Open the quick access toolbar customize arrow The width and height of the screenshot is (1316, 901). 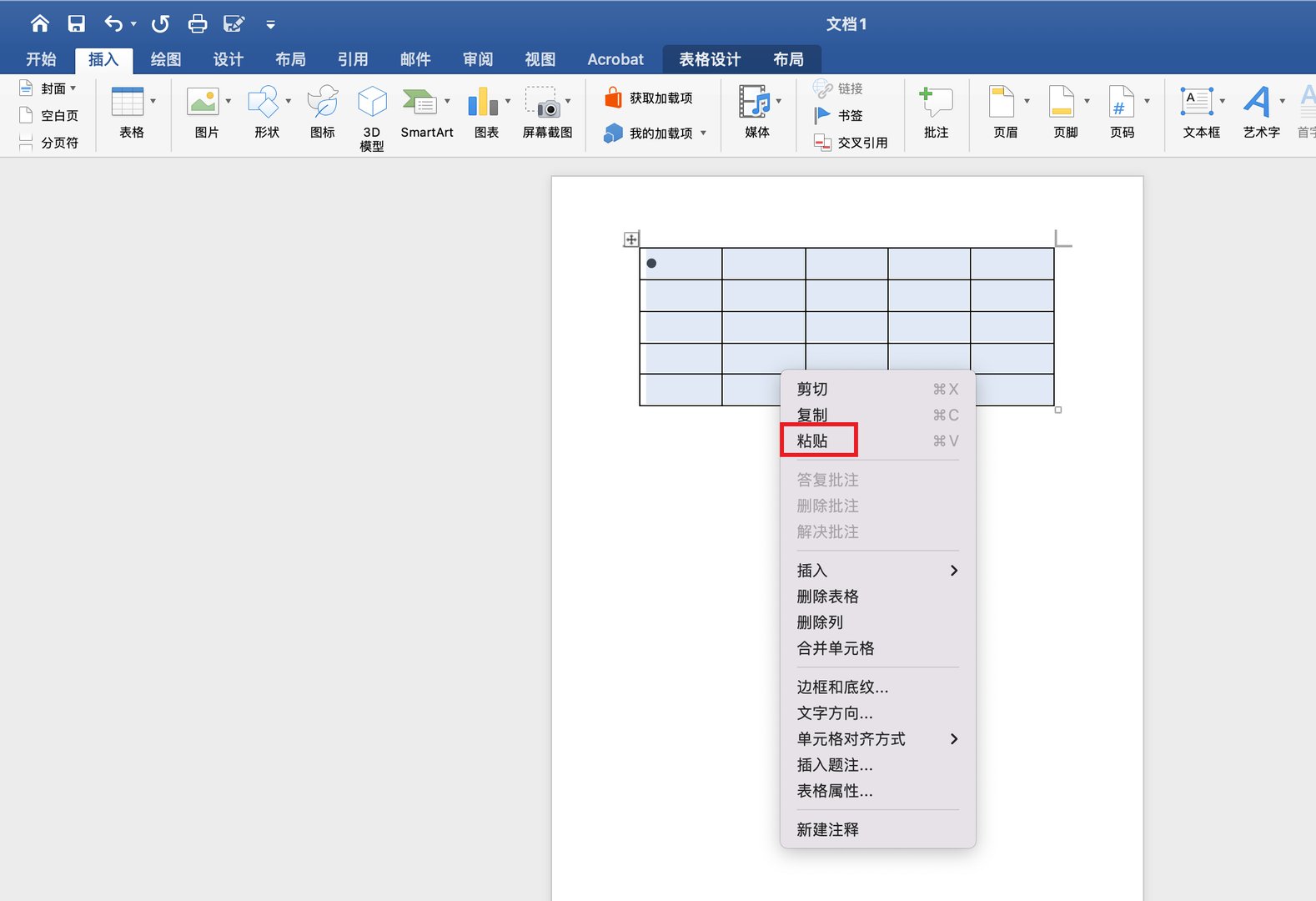270,25
